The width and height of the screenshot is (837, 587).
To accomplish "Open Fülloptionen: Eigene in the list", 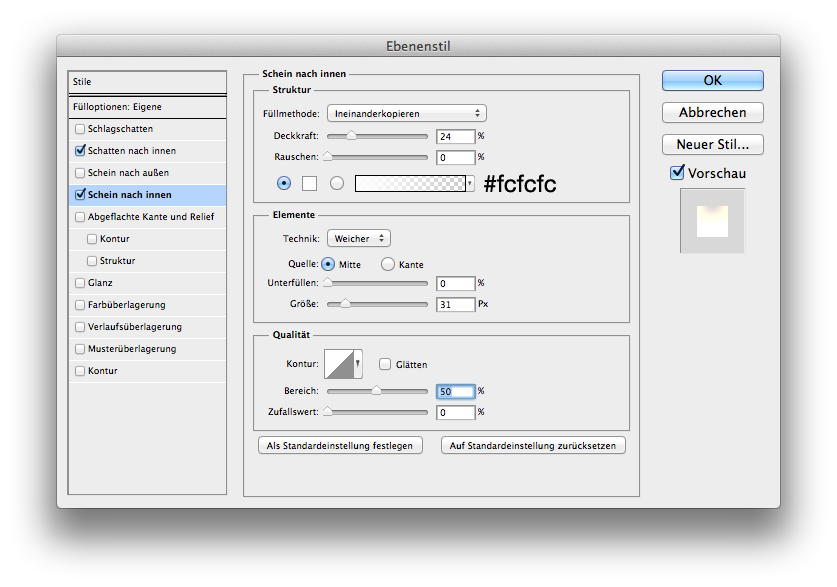I will [117, 107].
